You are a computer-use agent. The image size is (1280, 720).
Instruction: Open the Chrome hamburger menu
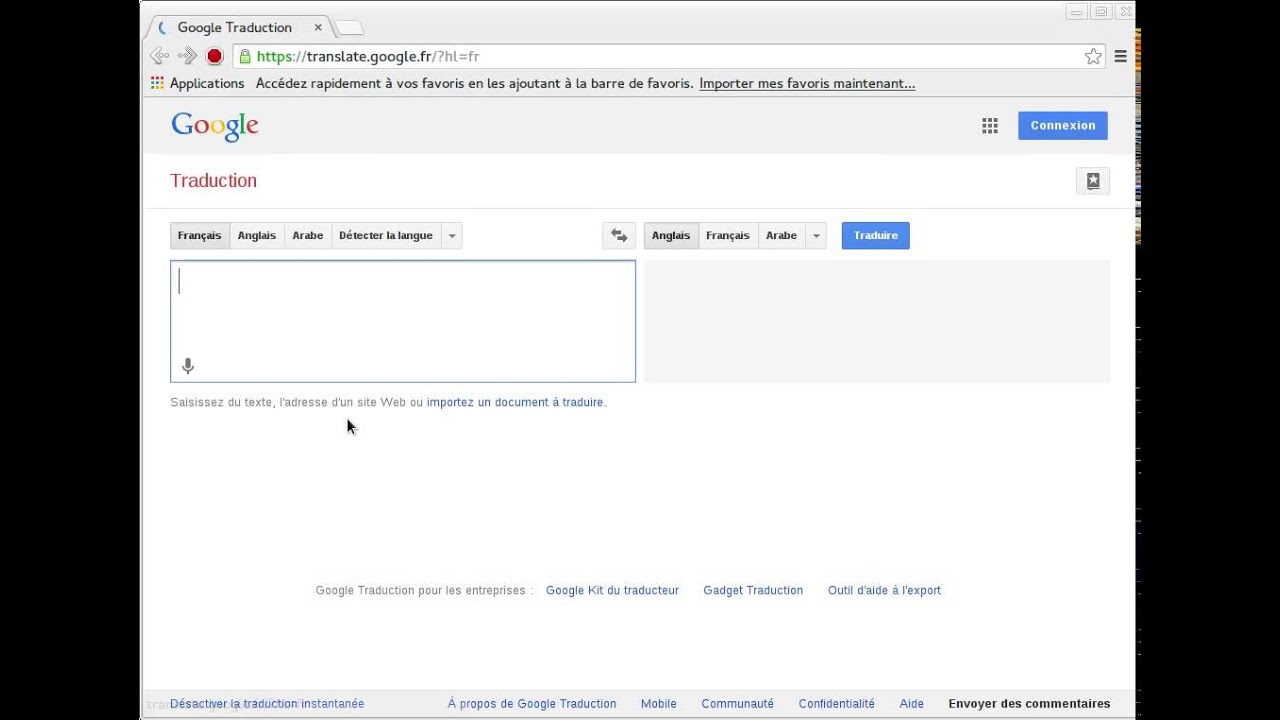point(1120,56)
